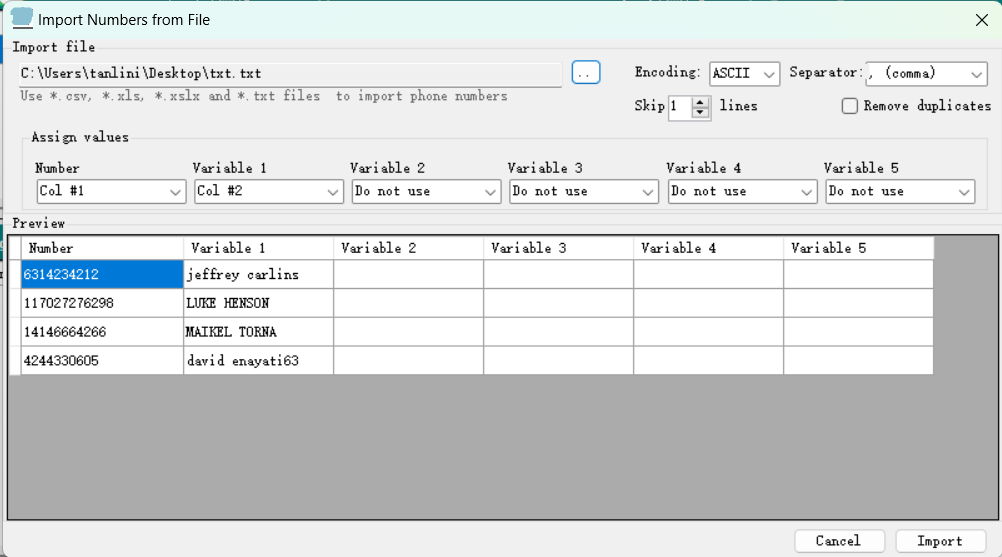Click the dialog app icon in title bar
The height and width of the screenshot is (557, 1002).
(21, 18)
